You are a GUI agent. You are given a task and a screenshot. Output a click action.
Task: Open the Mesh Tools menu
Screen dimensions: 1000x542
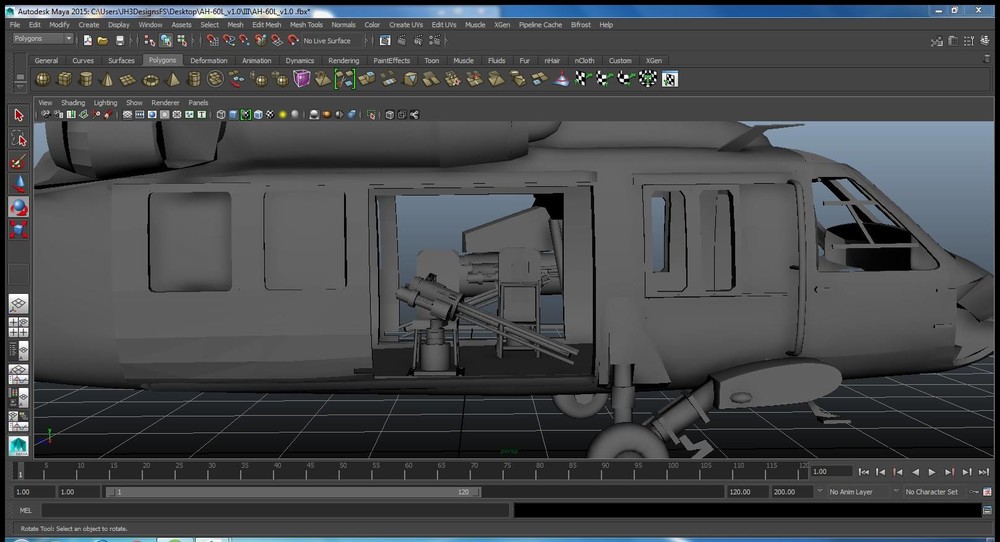point(306,24)
